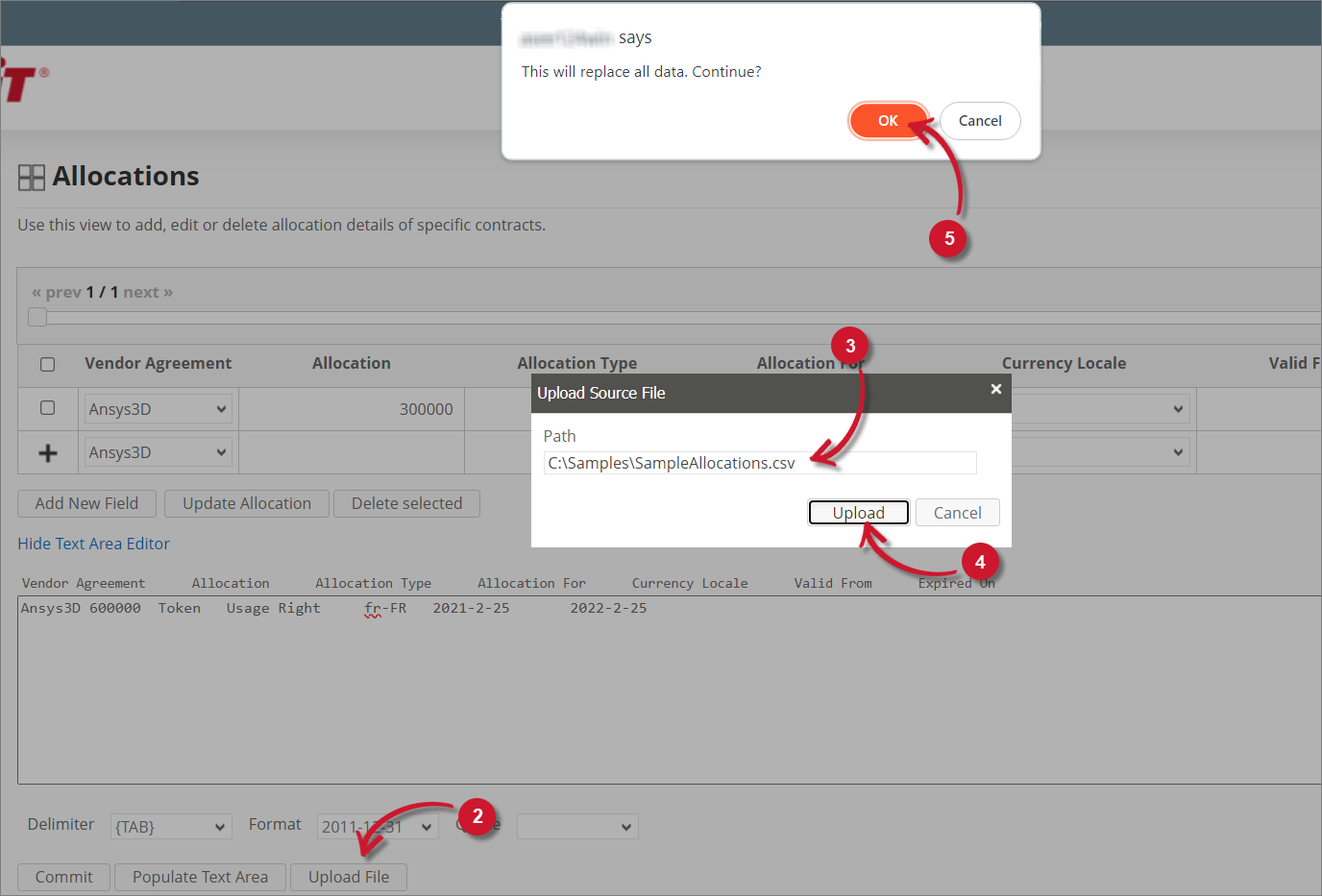Click the Upload File button

(348, 877)
